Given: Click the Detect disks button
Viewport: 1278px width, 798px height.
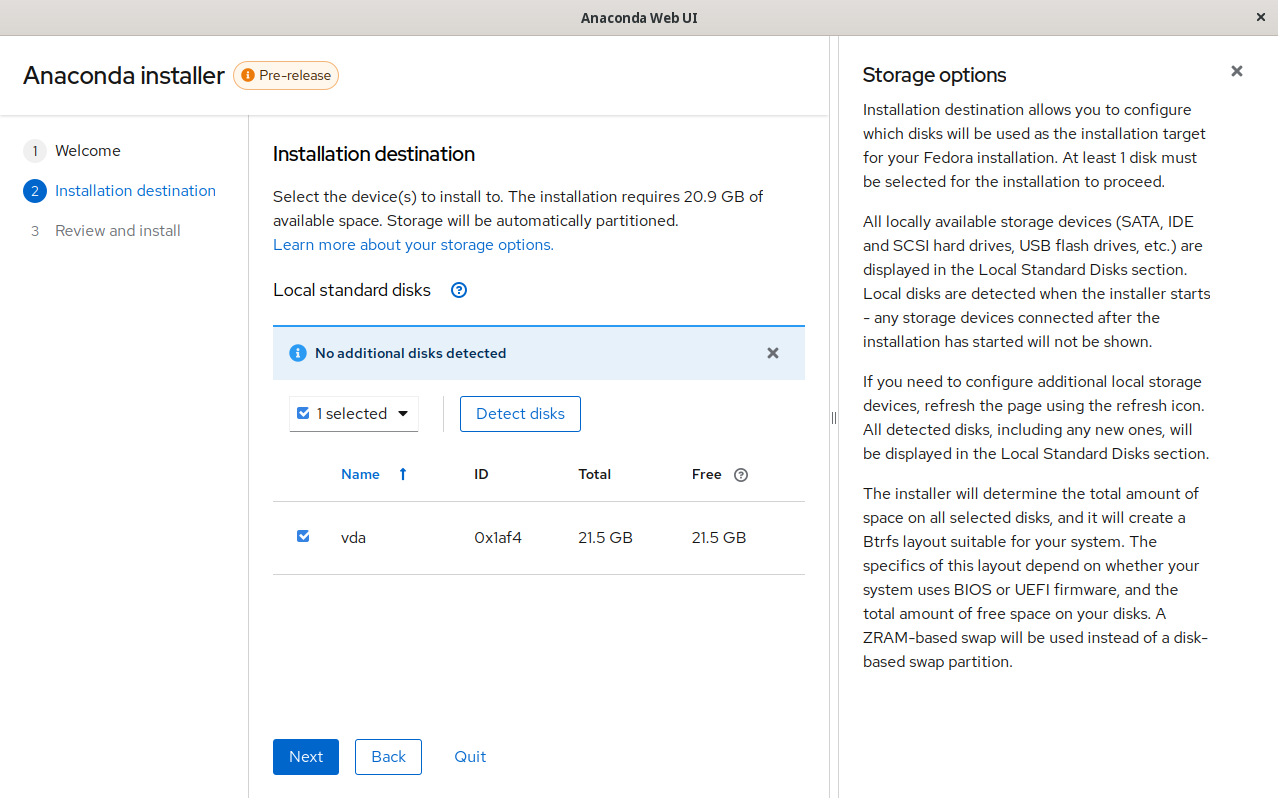Looking at the screenshot, I should [x=520, y=414].
